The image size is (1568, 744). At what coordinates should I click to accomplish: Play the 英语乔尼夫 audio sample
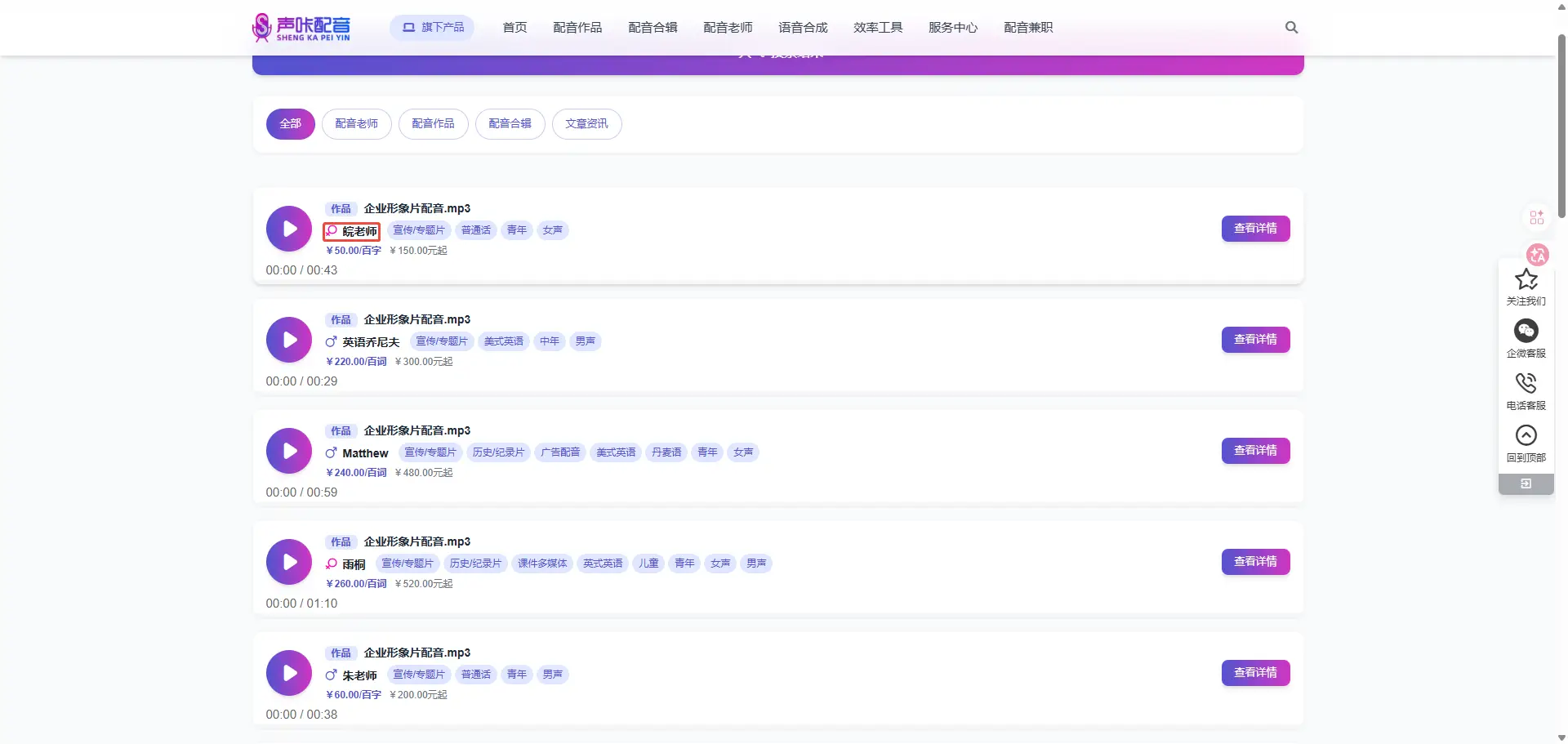coord(289,340)
